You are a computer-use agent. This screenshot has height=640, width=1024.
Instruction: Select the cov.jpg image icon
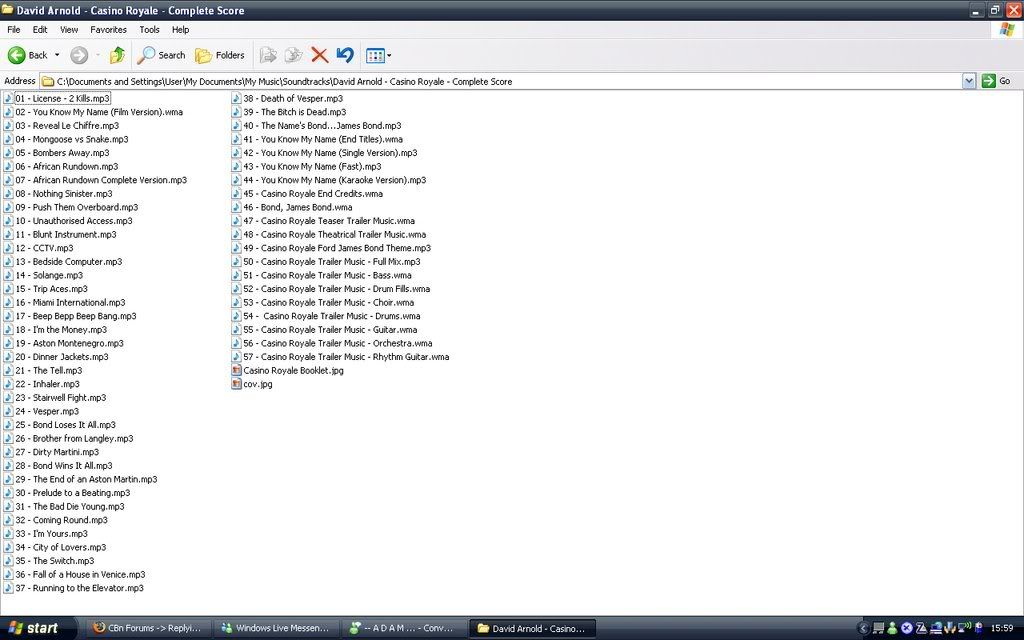tap(236, 384)
